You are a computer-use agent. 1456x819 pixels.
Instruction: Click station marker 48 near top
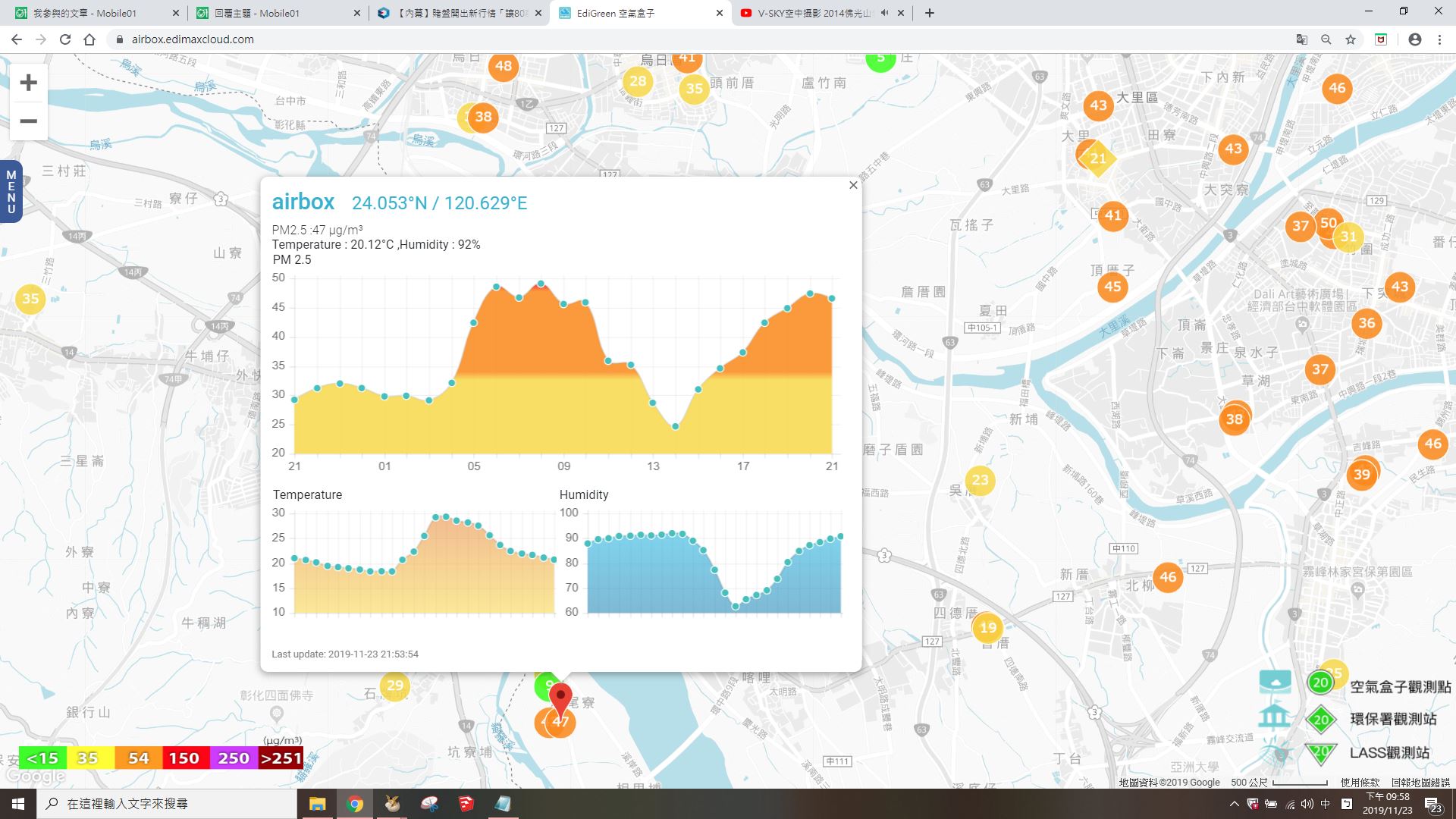(504, 66)
